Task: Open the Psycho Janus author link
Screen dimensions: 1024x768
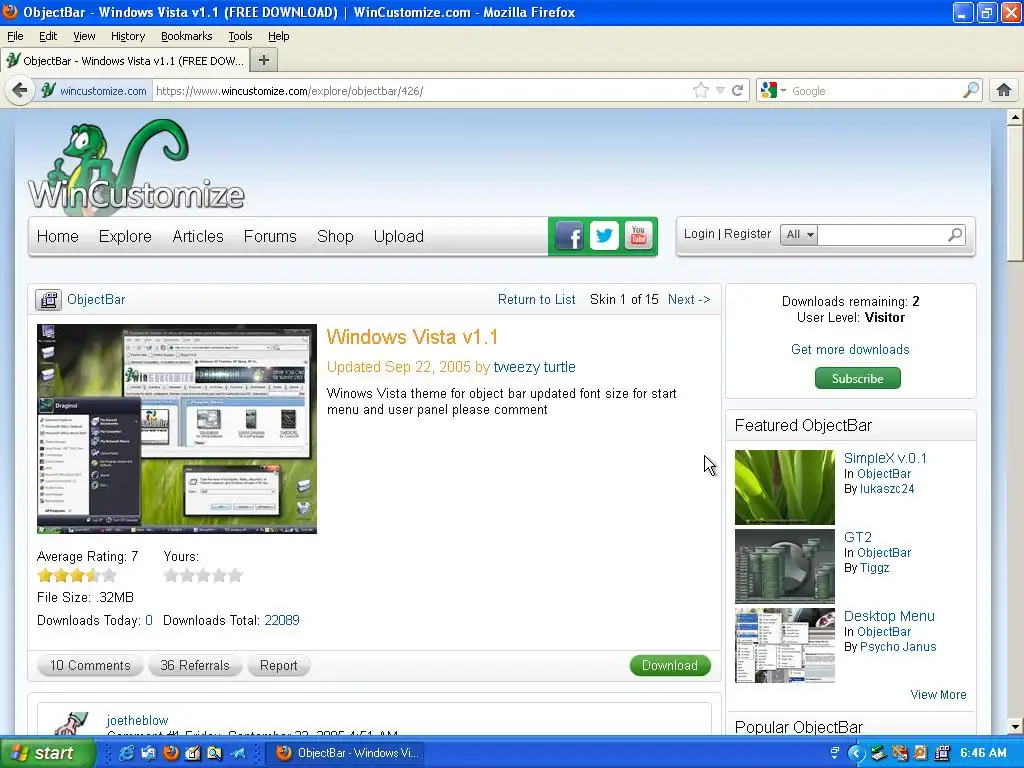Action: (898, 647)
